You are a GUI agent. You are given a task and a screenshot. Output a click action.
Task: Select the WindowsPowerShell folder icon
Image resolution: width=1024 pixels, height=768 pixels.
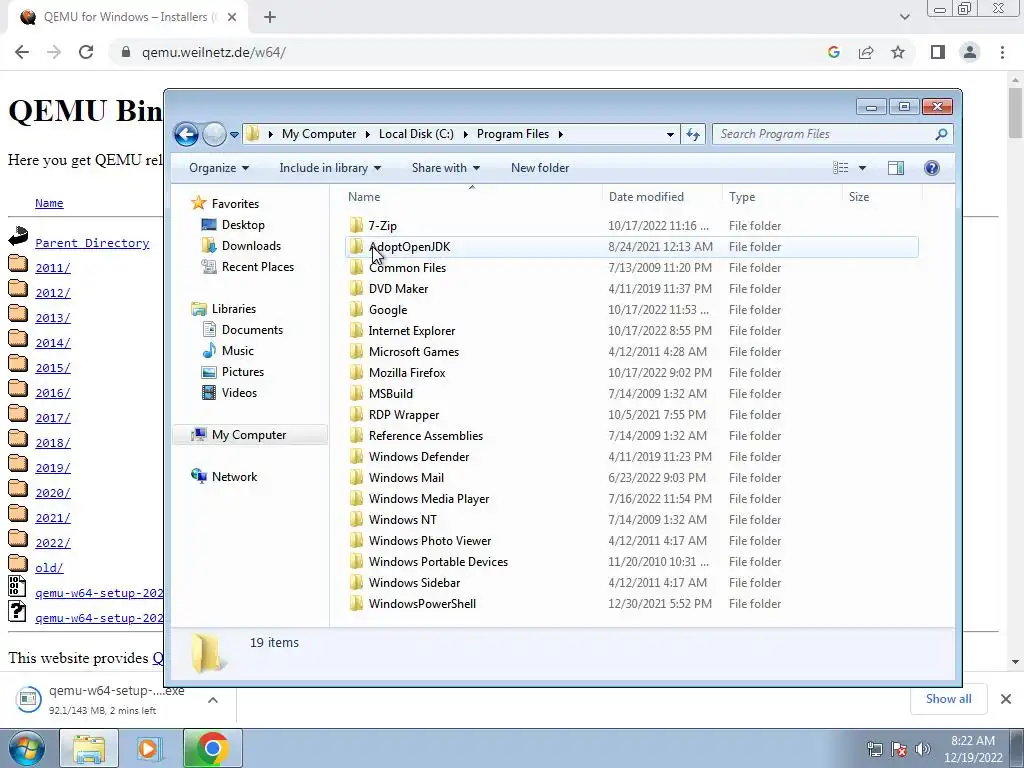356,604
